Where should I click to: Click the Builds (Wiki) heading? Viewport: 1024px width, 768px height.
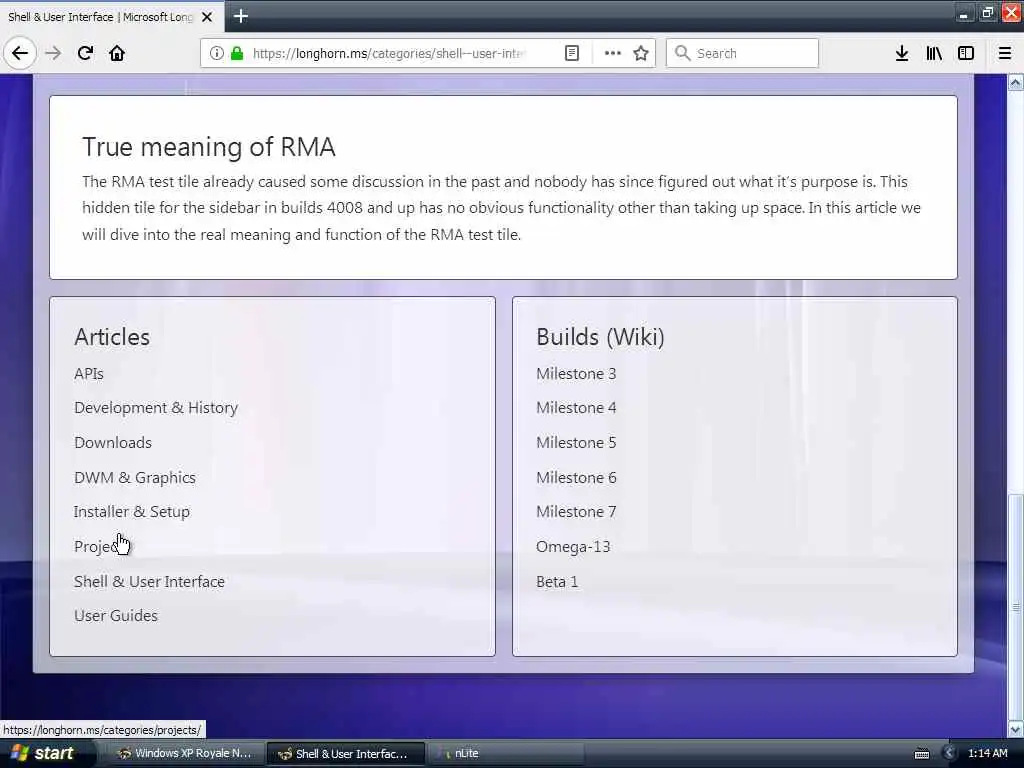coord(600,337)
